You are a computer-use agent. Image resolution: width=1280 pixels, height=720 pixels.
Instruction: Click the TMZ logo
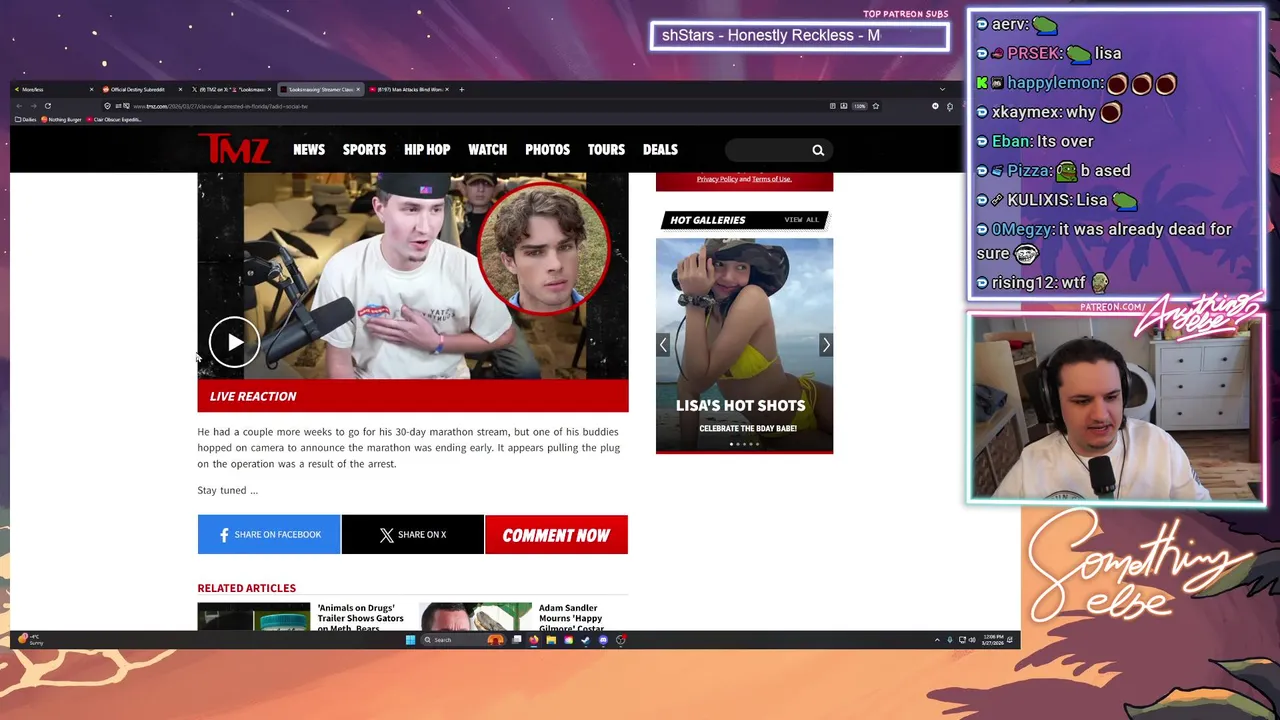(x=233, y=149)
